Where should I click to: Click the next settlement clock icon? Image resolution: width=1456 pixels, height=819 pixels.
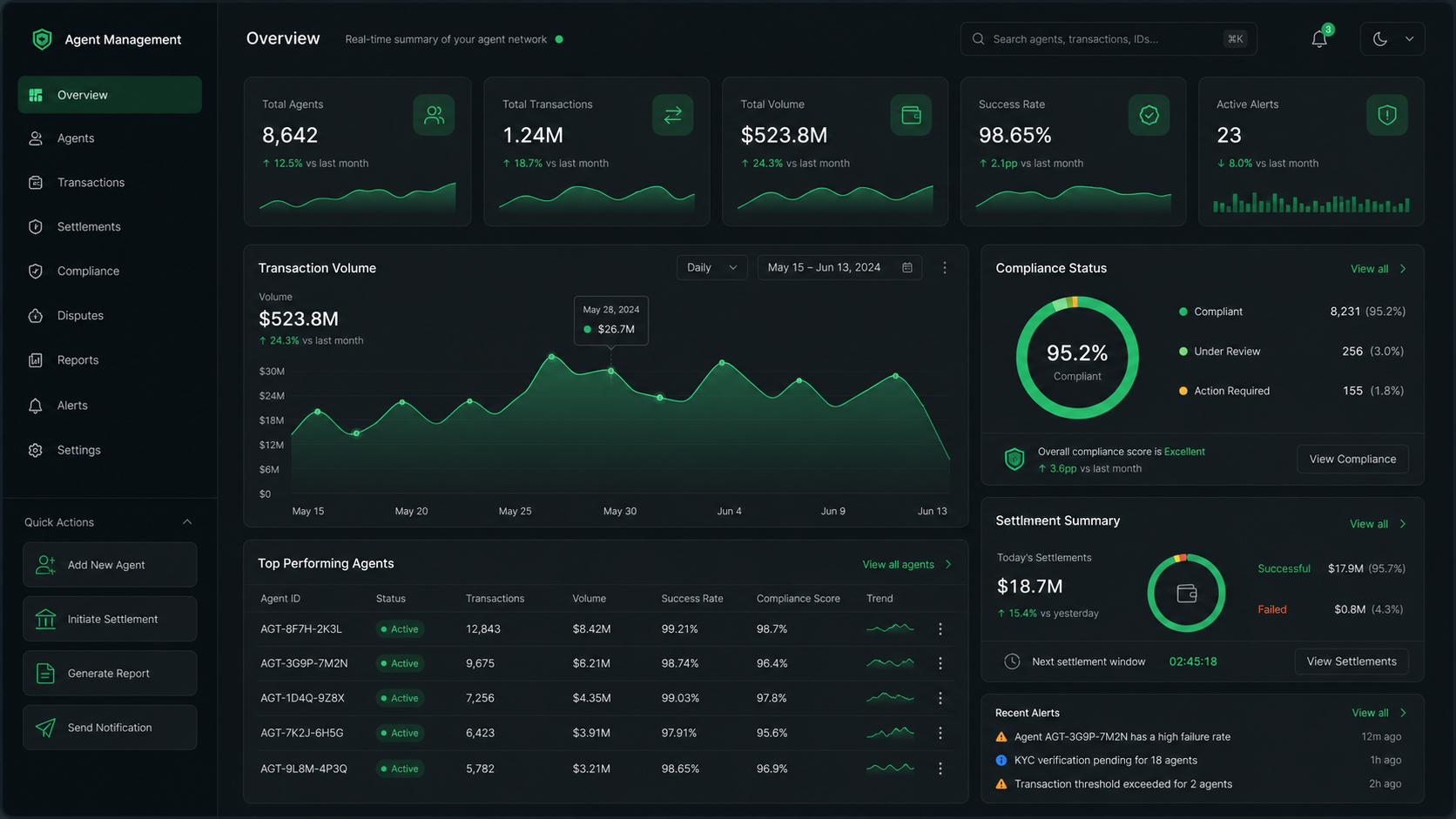(1012, 661)
